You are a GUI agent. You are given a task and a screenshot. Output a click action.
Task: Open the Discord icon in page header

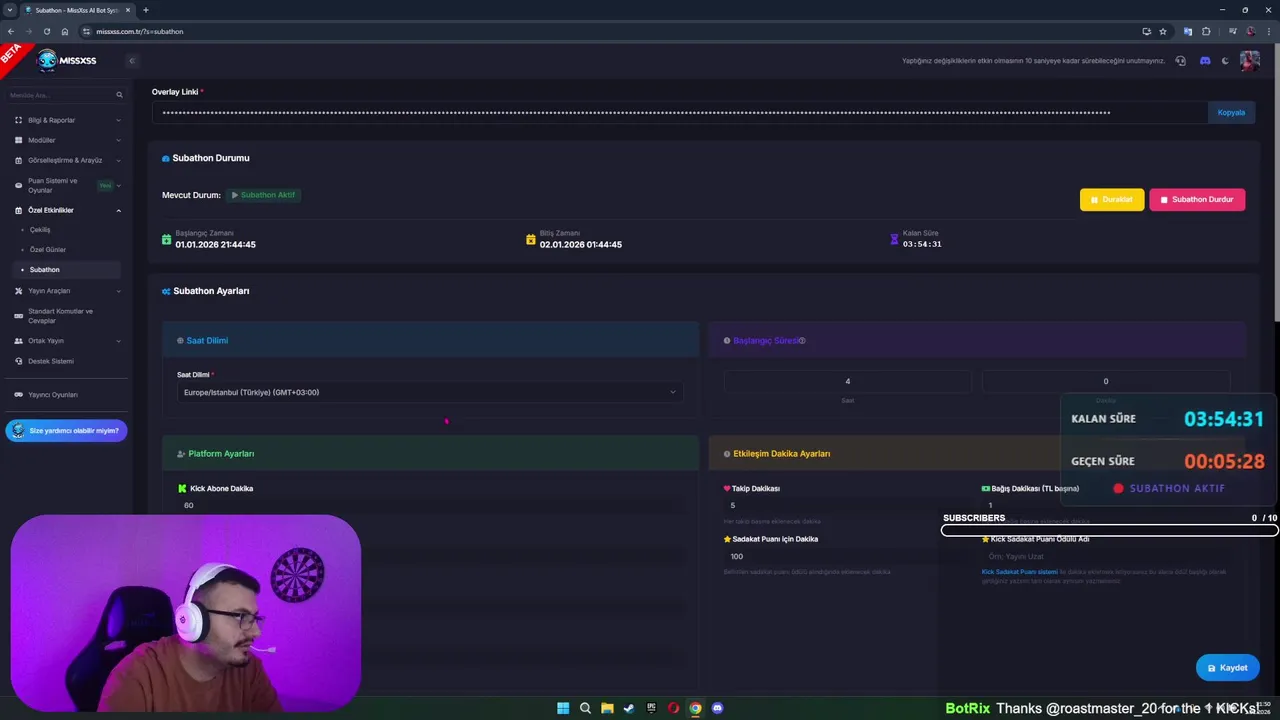[x=1205, y=61]
